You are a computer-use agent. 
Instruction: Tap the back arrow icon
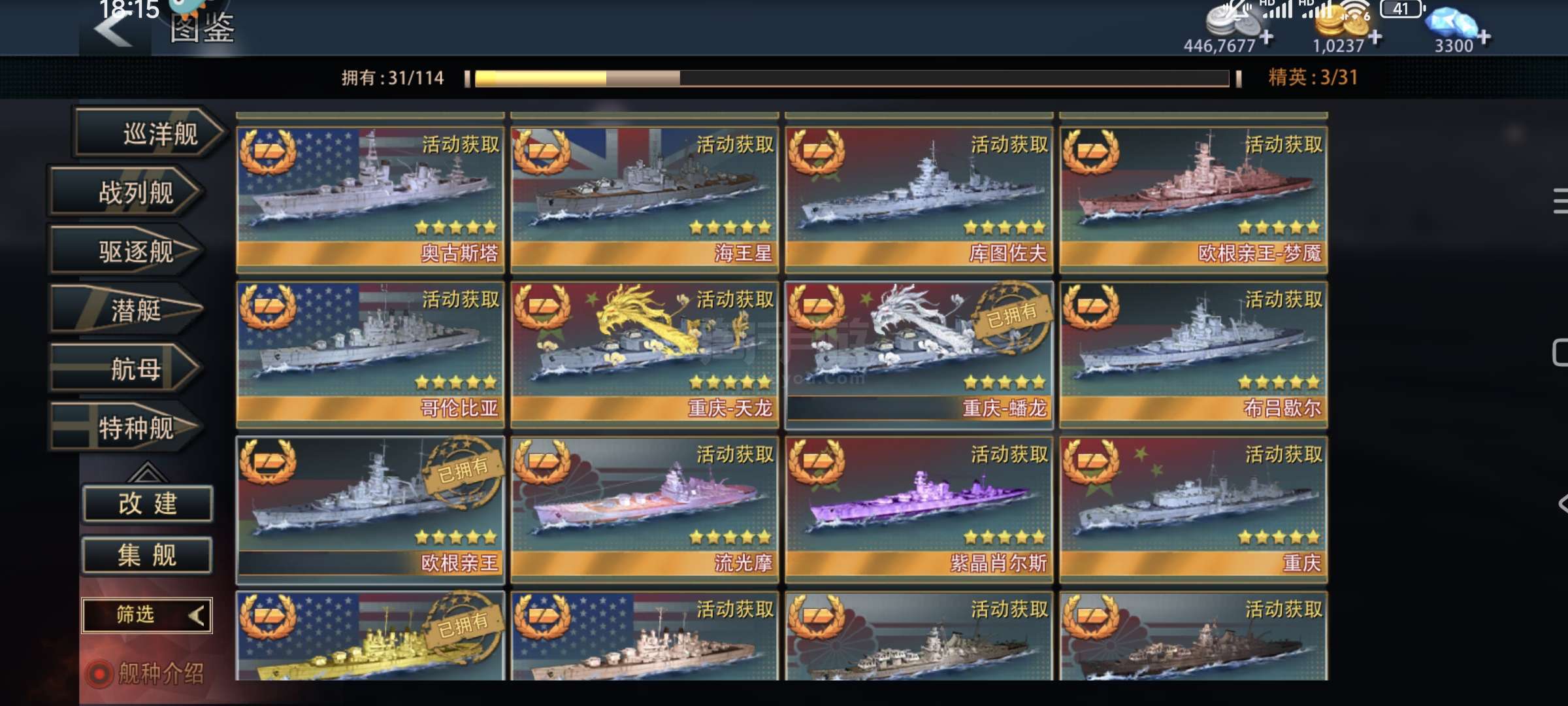pos(112,29)
